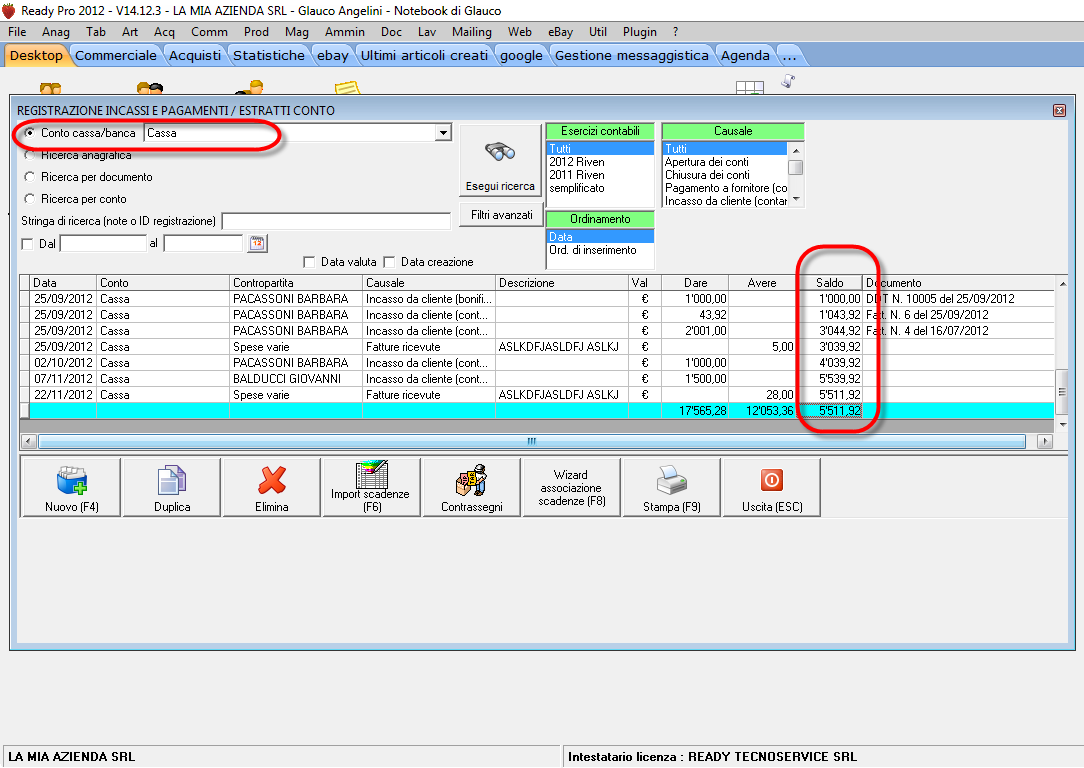Viewport: 1084px width, 768px height.
Task: Choose Pagamento a fornitore in Causale list
Action: [x=725, y=188]
